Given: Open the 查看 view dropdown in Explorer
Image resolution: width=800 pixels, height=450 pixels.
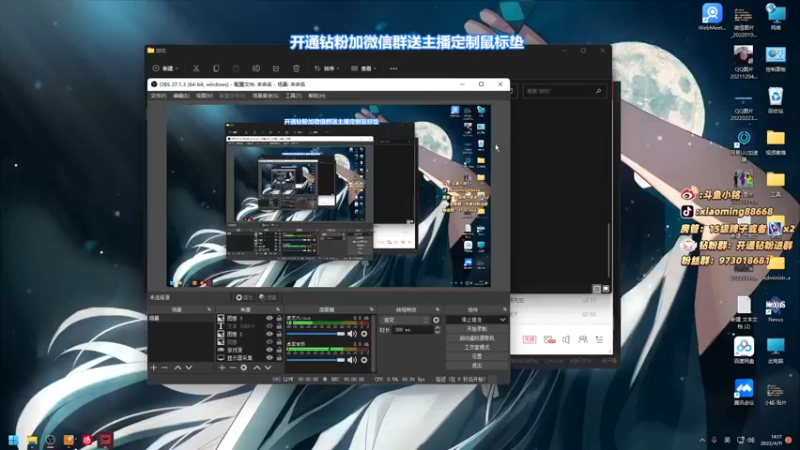Looking at the screenshot, I should tap(364, 68).
